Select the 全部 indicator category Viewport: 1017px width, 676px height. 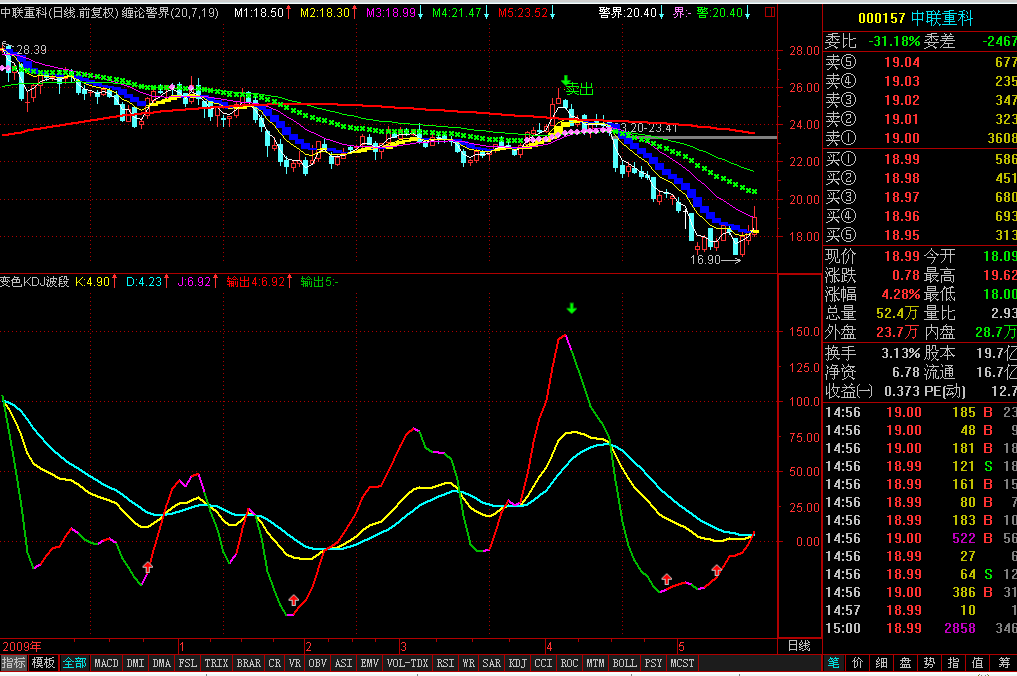pyautogui.click(x=74, y=663)
